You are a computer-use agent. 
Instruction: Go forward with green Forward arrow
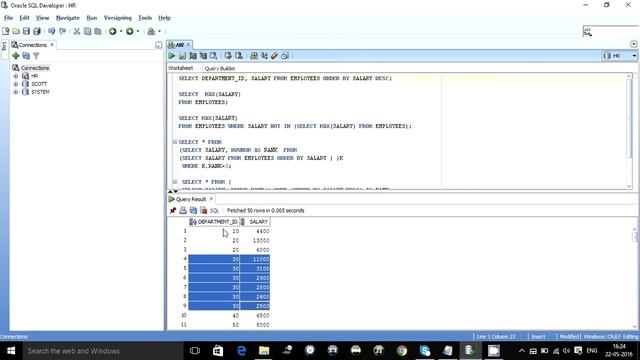point(130,31)
